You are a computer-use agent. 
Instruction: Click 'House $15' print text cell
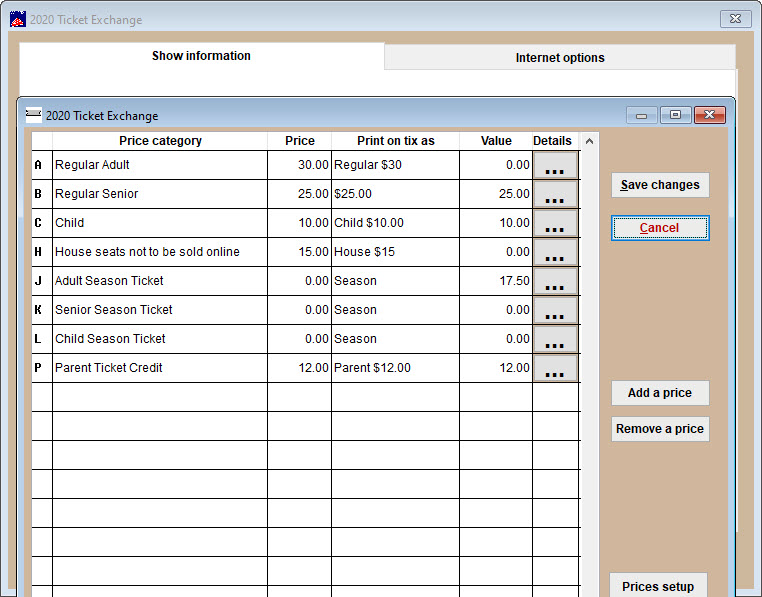(x=396, y=252)
